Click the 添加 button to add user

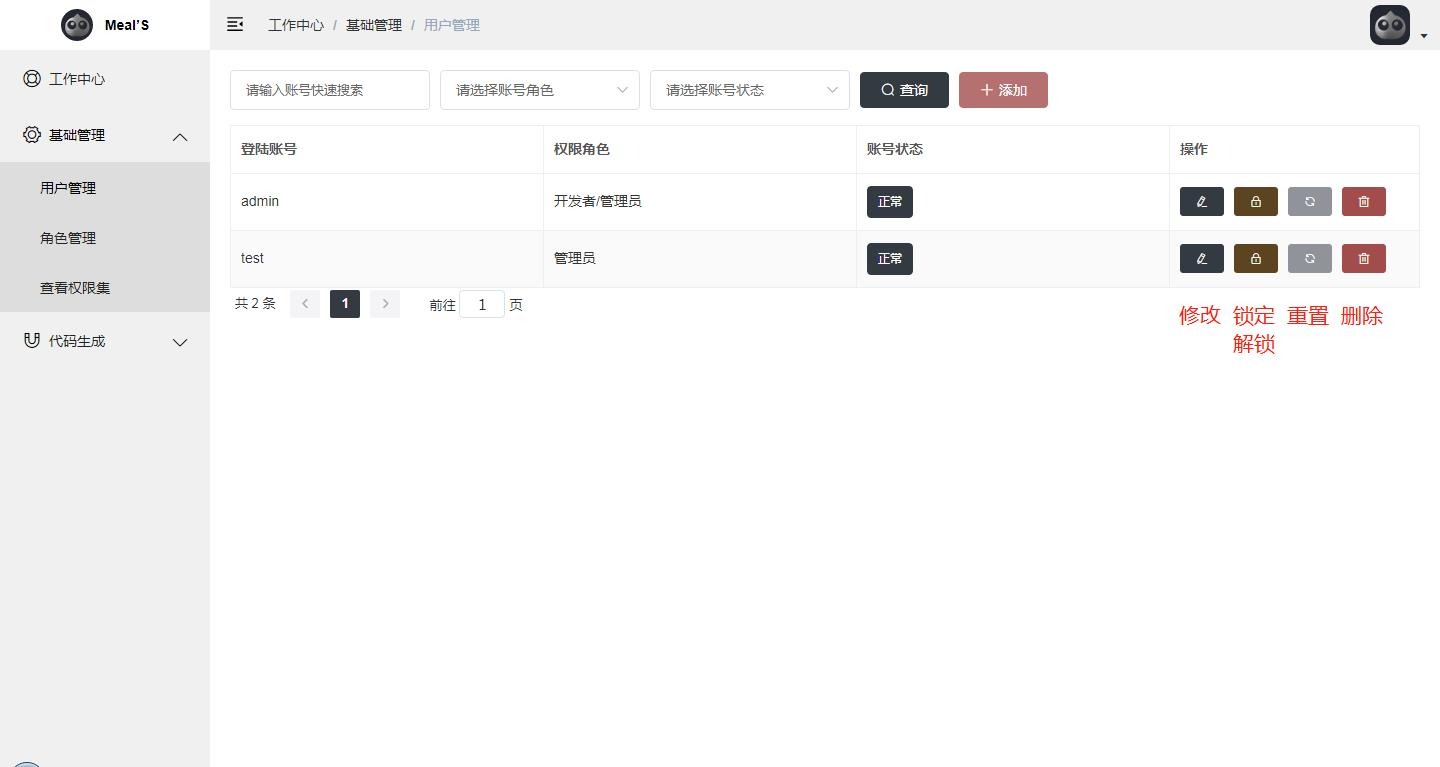[x=1003, y=90]
